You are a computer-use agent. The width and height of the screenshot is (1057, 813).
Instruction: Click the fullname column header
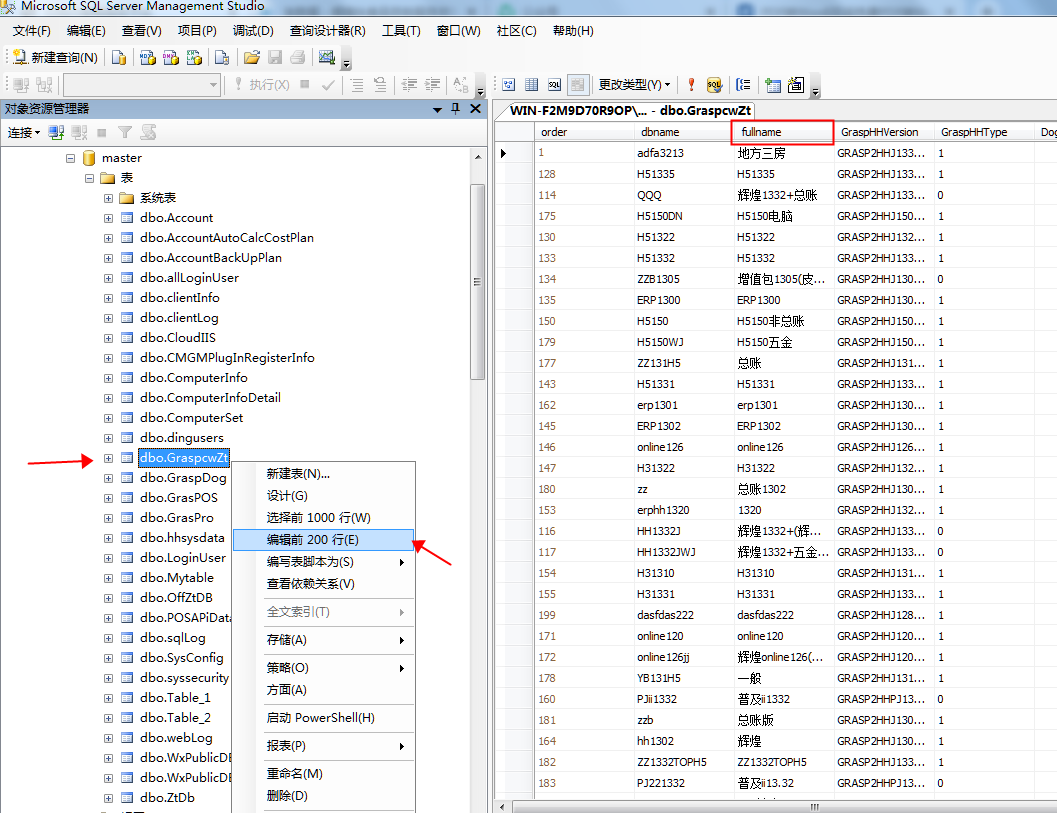click(x=782, y=132)
